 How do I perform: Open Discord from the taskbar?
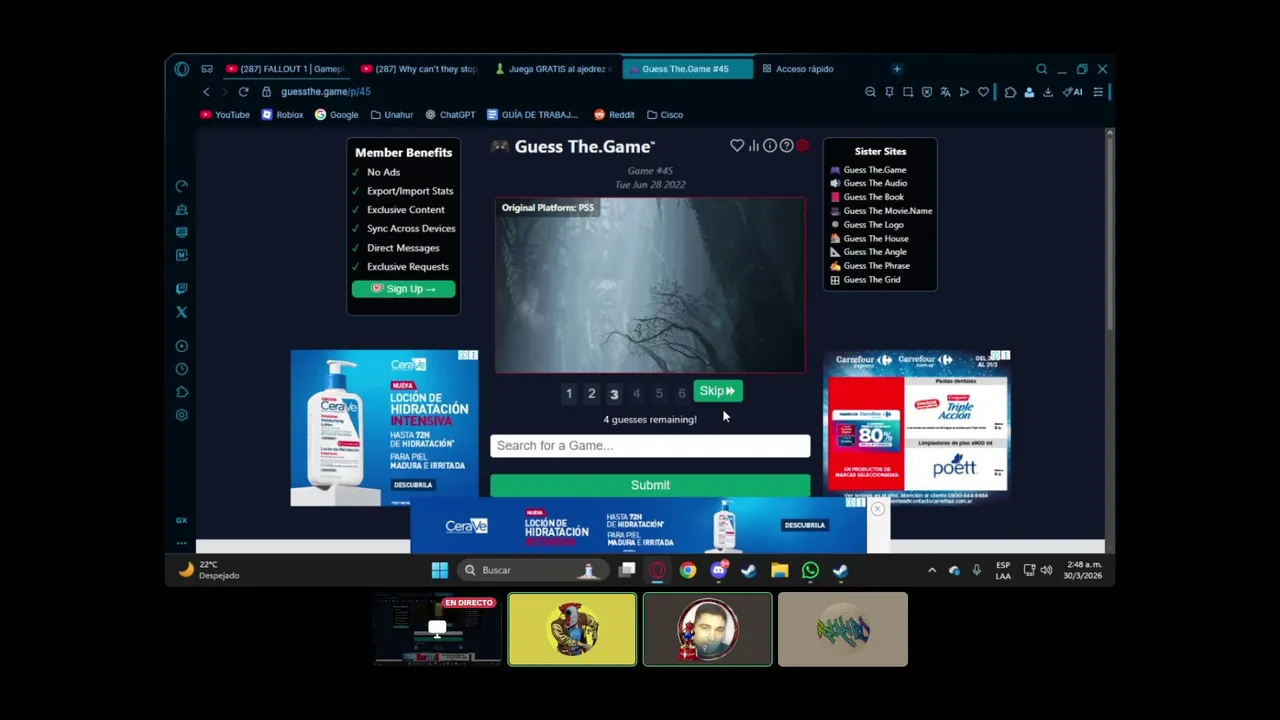[719, 570]
